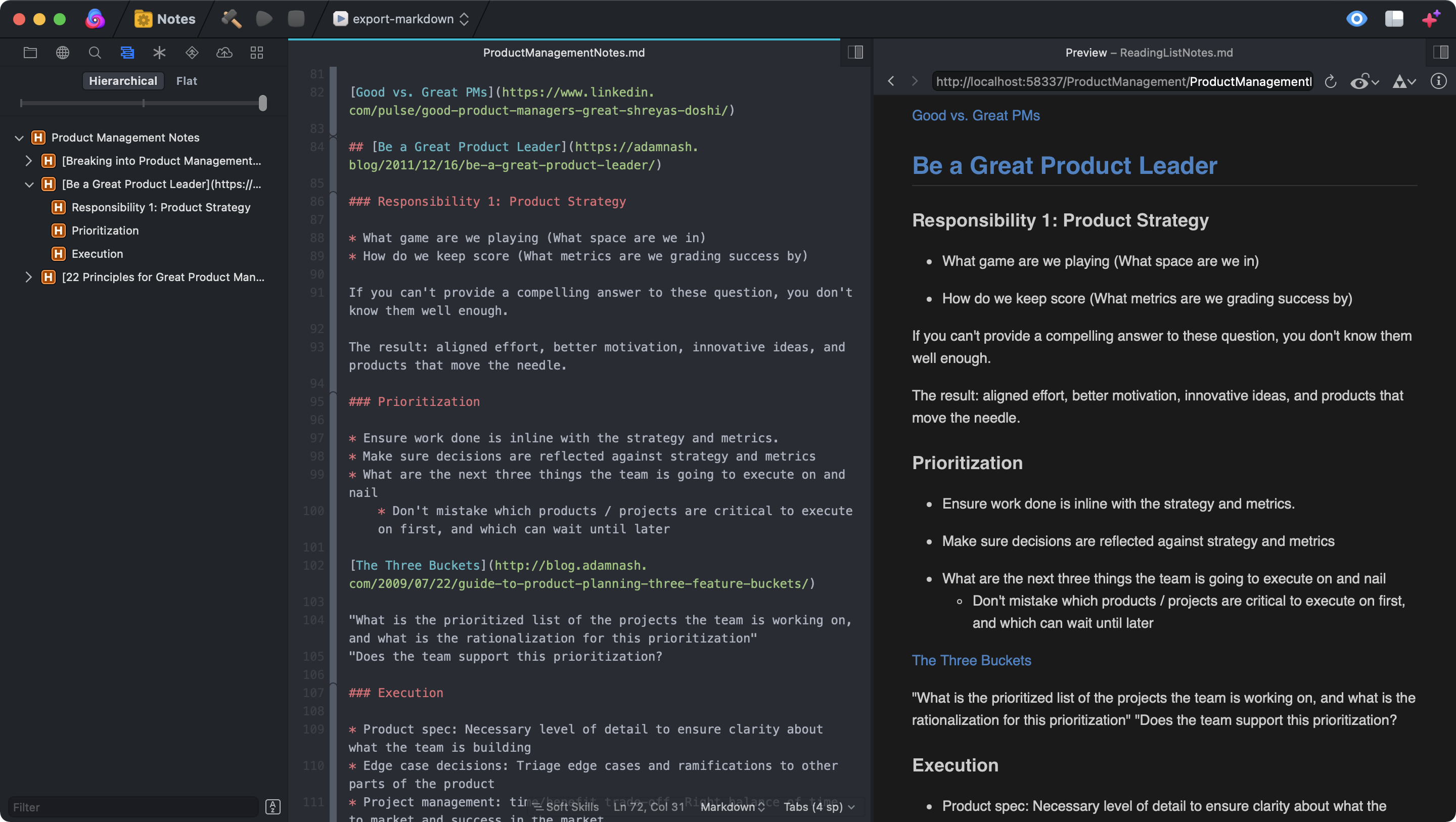Toggle editor split view for ProductManagementNotes.md

coord(855,53)
